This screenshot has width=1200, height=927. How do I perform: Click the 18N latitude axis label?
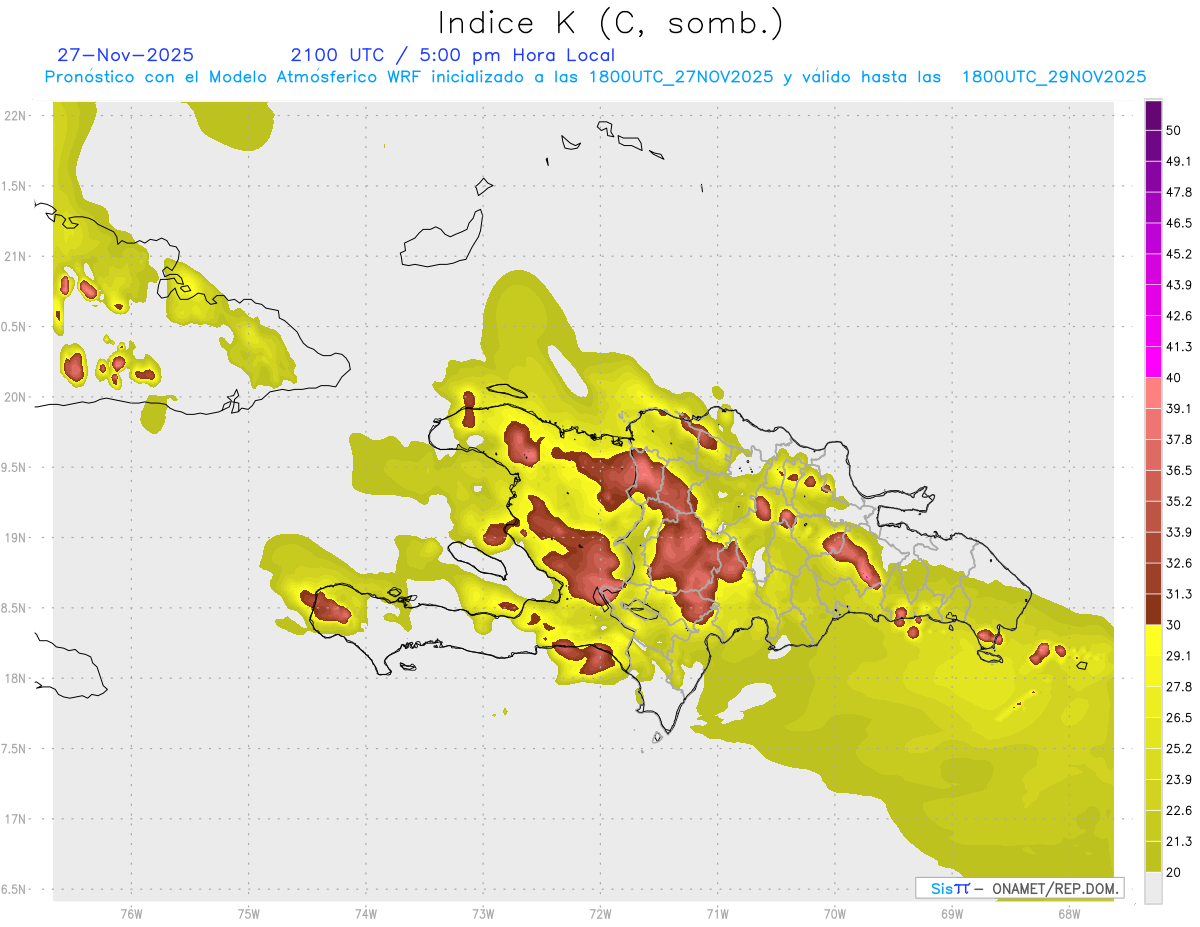(15, 678)
